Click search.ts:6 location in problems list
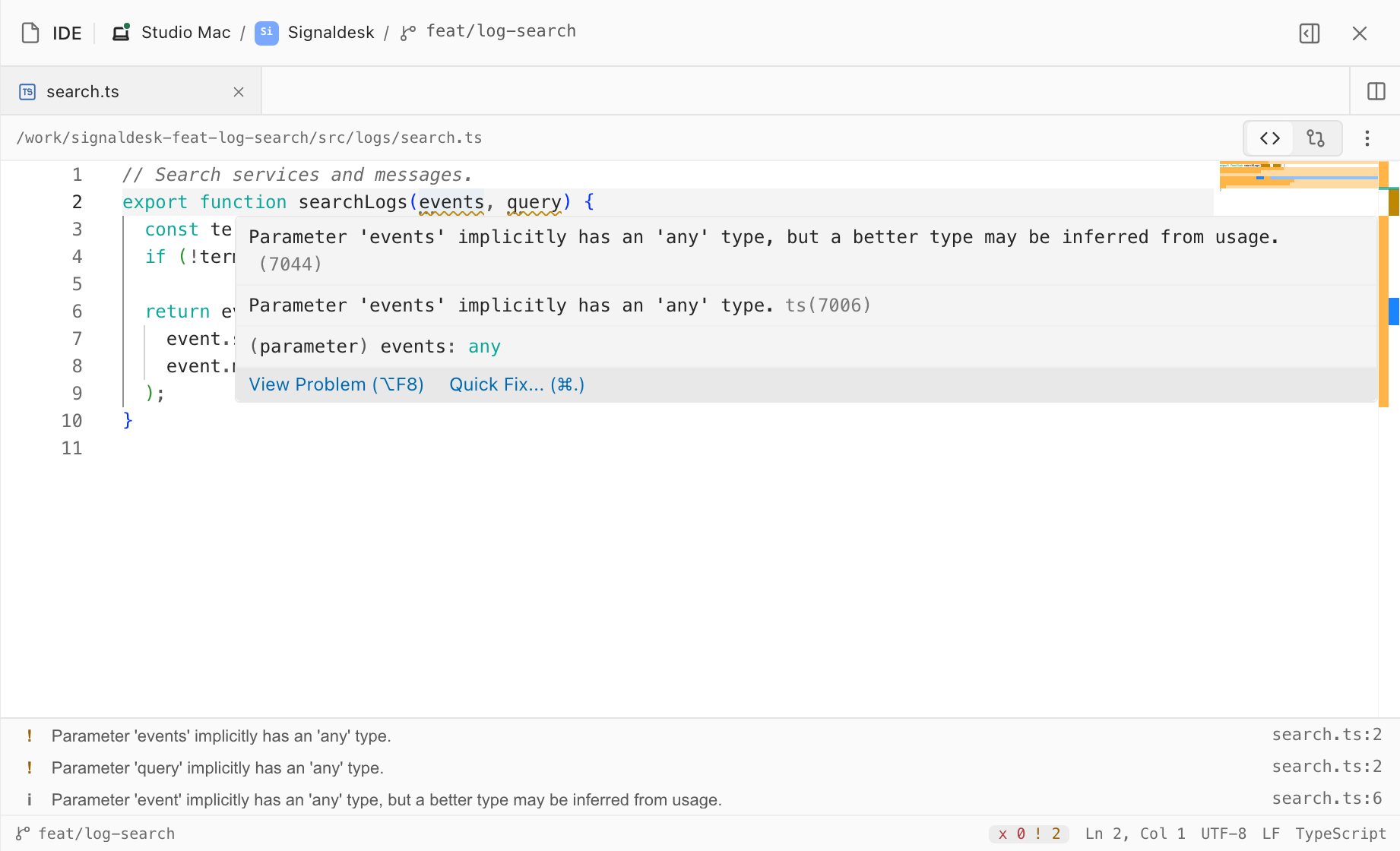 [1327, 799]
